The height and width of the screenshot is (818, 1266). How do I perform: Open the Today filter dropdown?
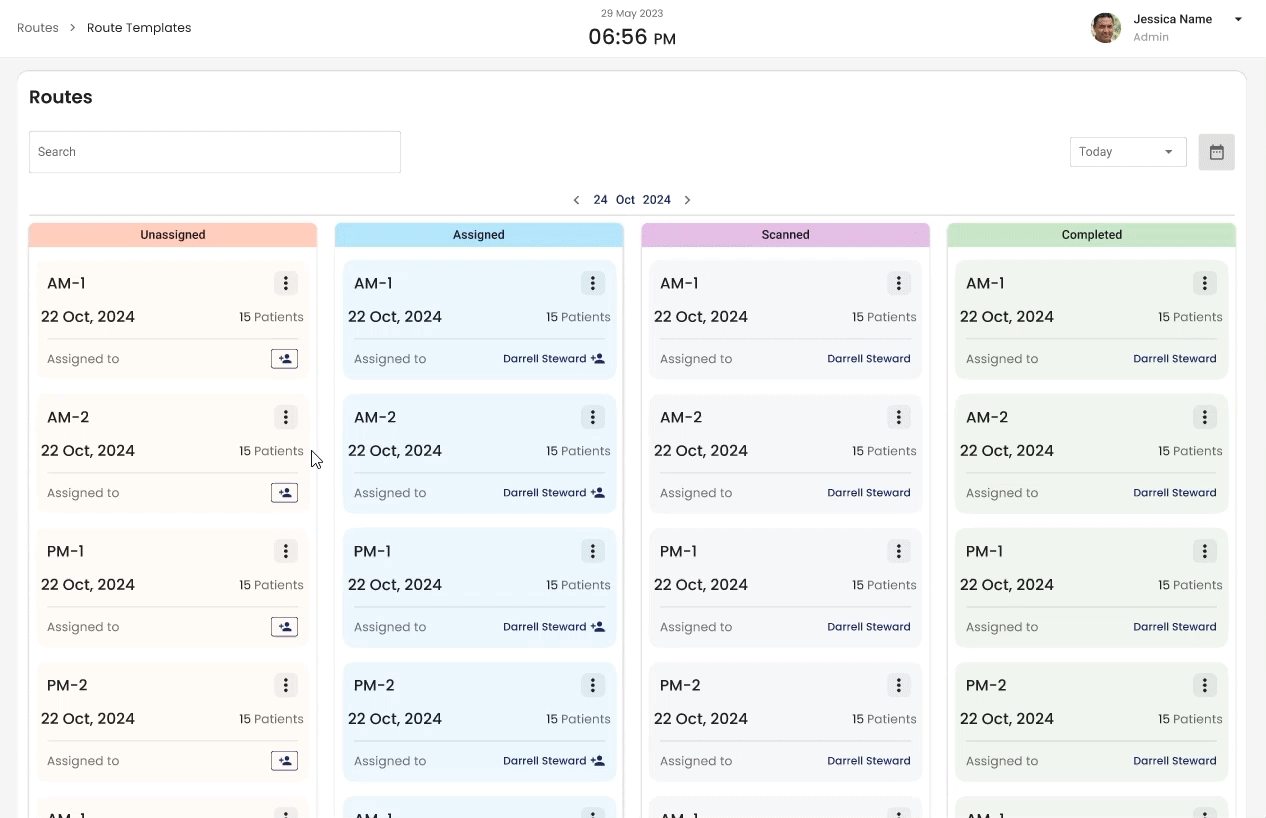pos(1127,152)
